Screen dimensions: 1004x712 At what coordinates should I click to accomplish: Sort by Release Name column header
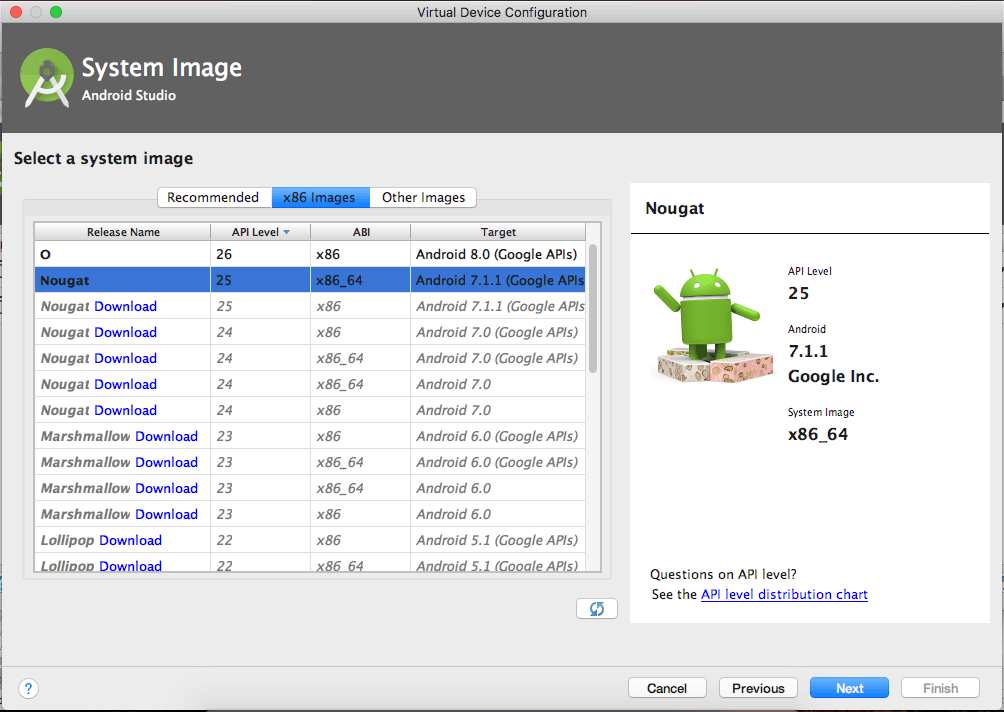[x=123, y=232]
